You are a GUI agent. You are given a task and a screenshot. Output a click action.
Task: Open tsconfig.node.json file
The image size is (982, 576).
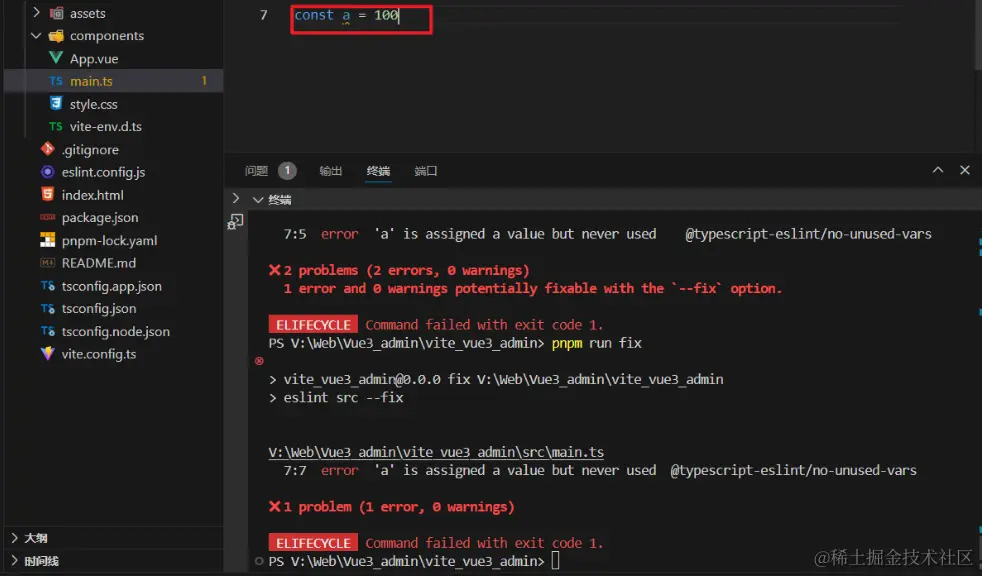coord(116,331)
